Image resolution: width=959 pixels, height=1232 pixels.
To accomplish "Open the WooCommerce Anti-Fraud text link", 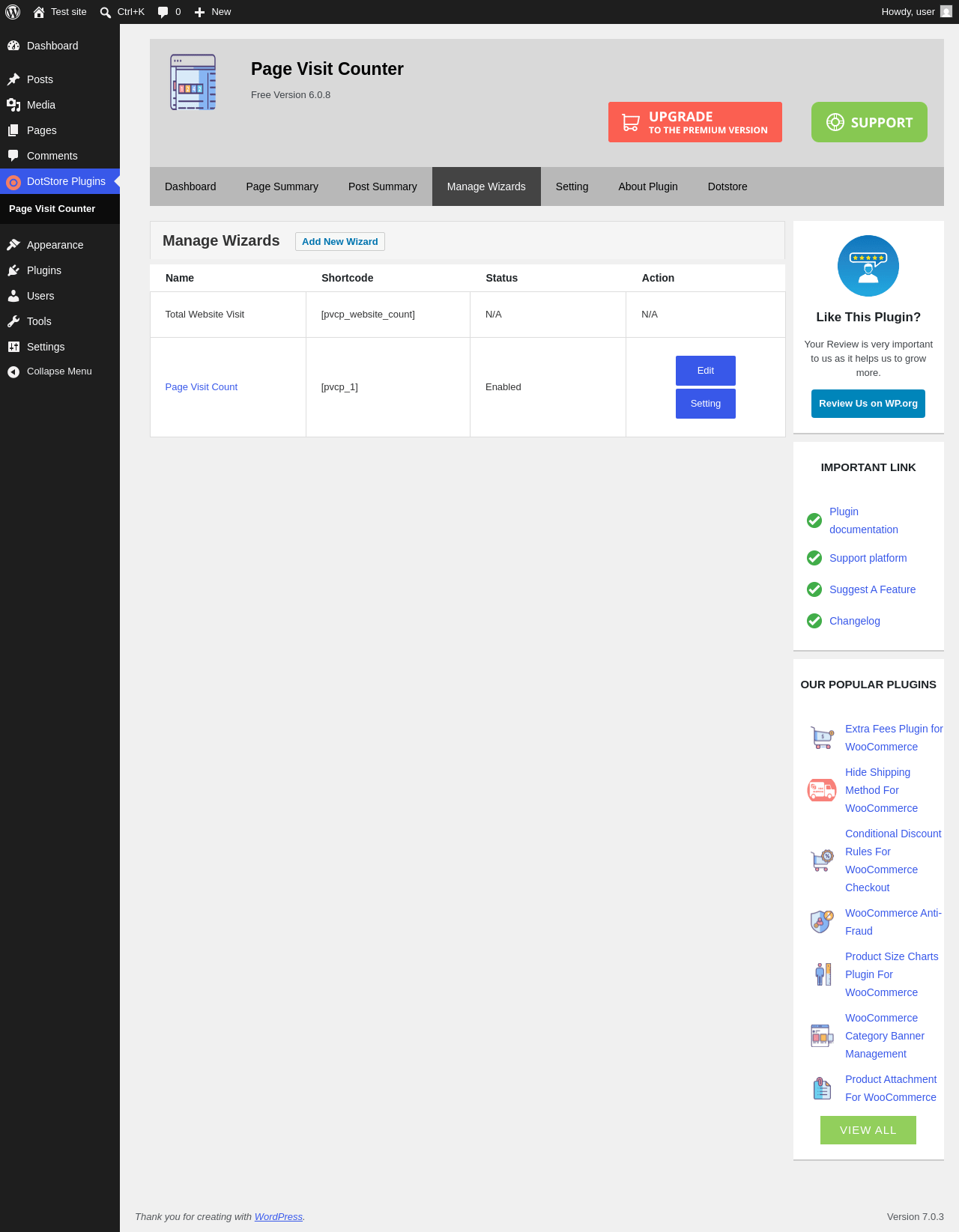I will [x=893, y=922].
